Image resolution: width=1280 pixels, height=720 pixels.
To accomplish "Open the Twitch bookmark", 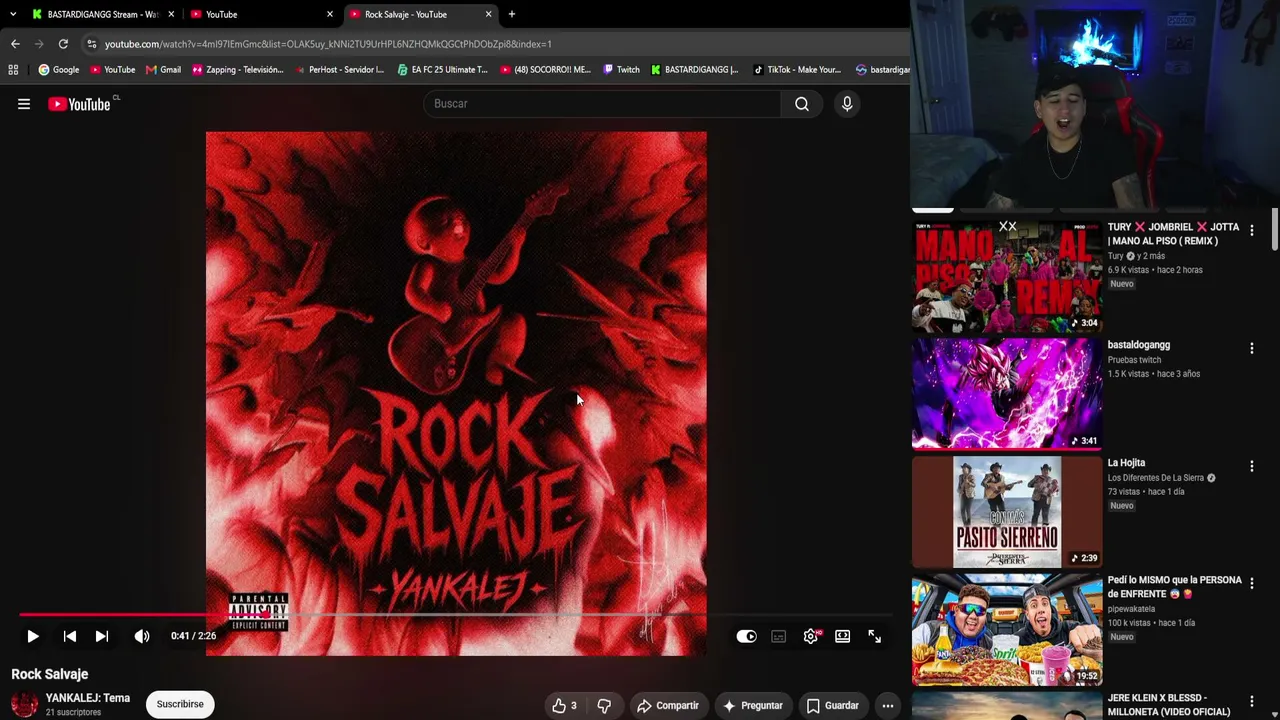I will coord(621,70).
